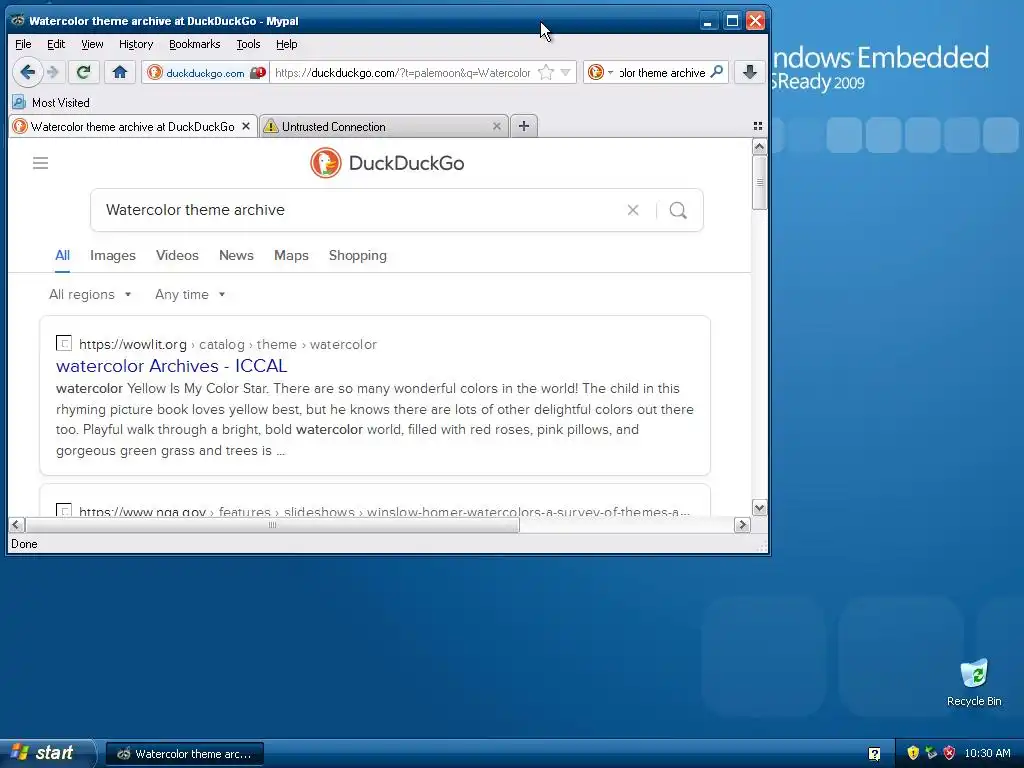Screen dimensions: 1024x768
Task: Click the horizontal scrollbar right arrow
Action: coord(742,524)
